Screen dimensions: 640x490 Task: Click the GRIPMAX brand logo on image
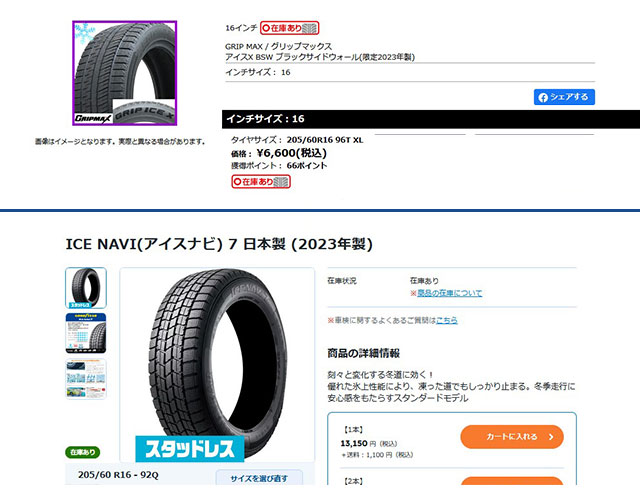click(93, 118)
